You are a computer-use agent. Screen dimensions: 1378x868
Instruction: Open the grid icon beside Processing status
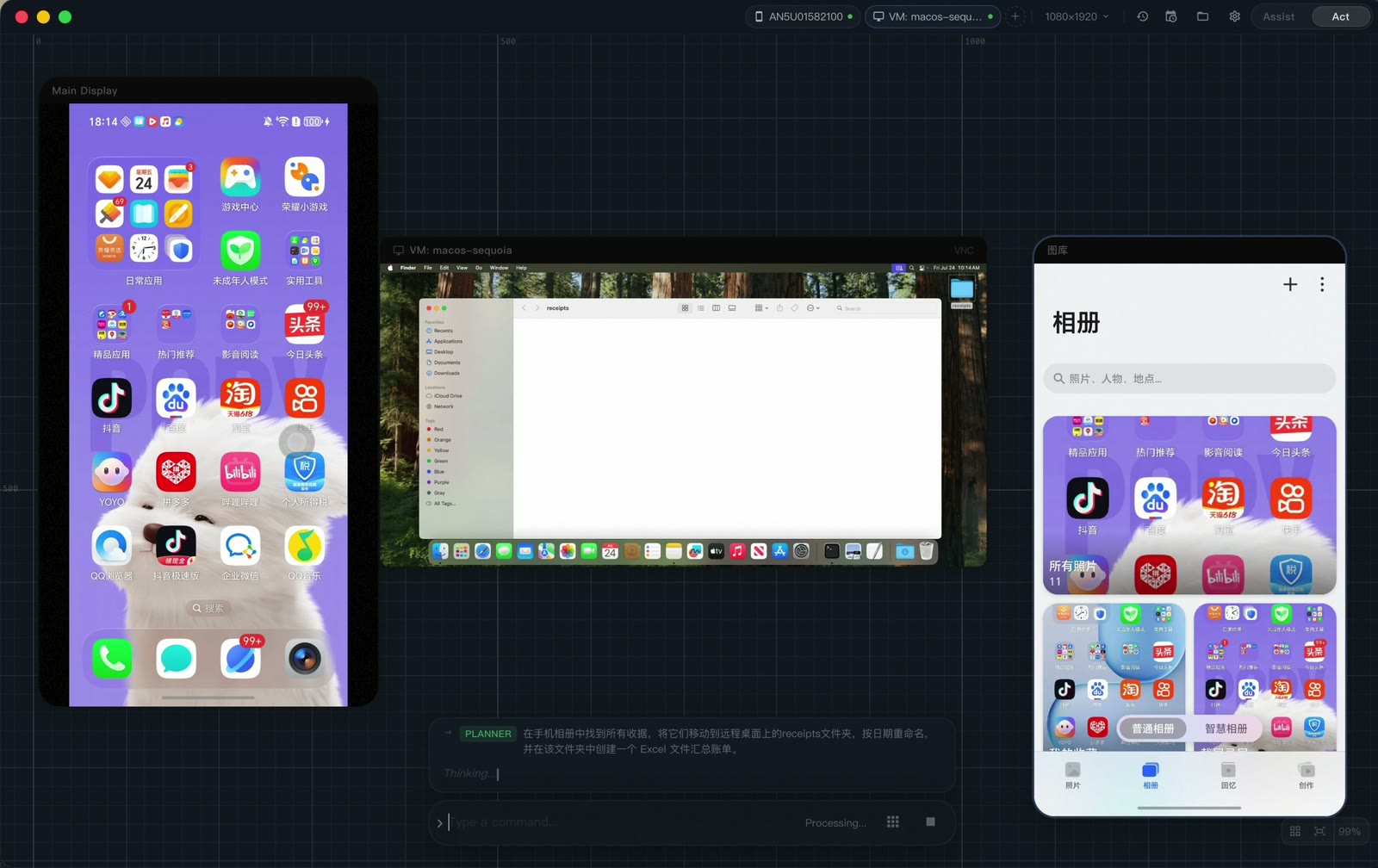point(893,821)
